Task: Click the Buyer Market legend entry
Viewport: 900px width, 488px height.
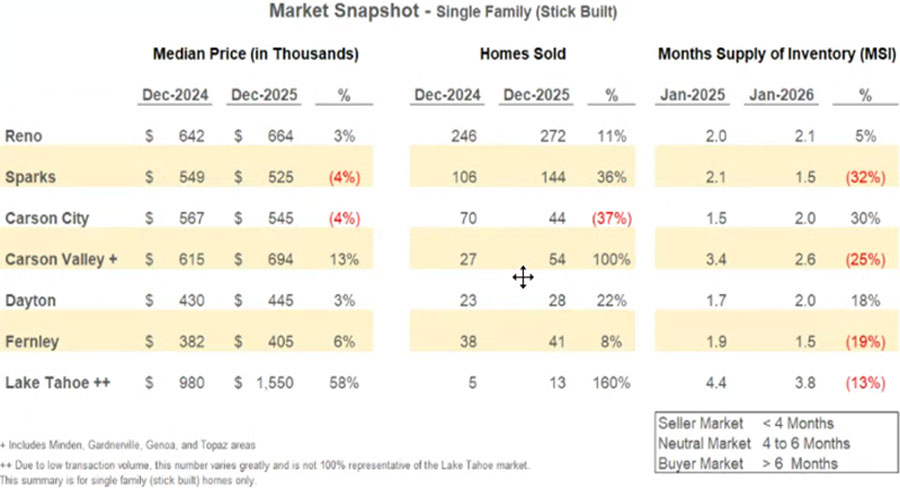Action: pyautogui.click(x=748, y=463)
